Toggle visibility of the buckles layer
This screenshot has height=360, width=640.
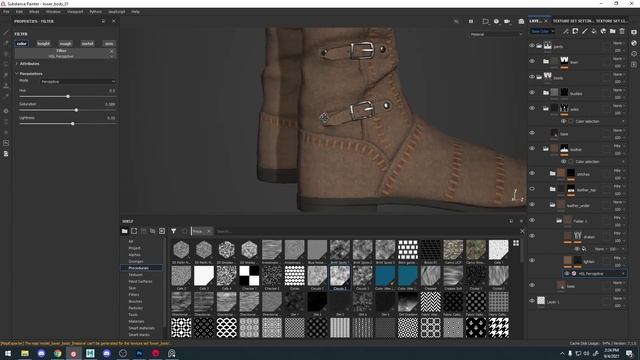pos(532,93)
